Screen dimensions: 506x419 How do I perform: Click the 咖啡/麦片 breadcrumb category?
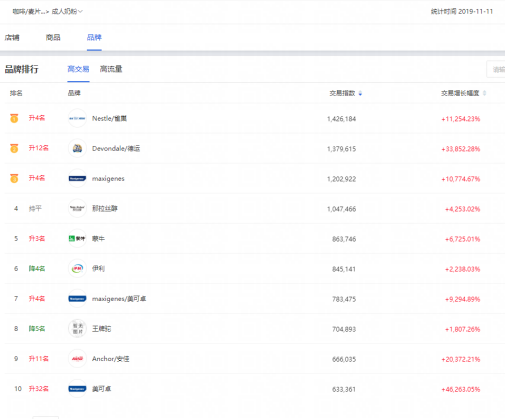click(x=28, y=11)
